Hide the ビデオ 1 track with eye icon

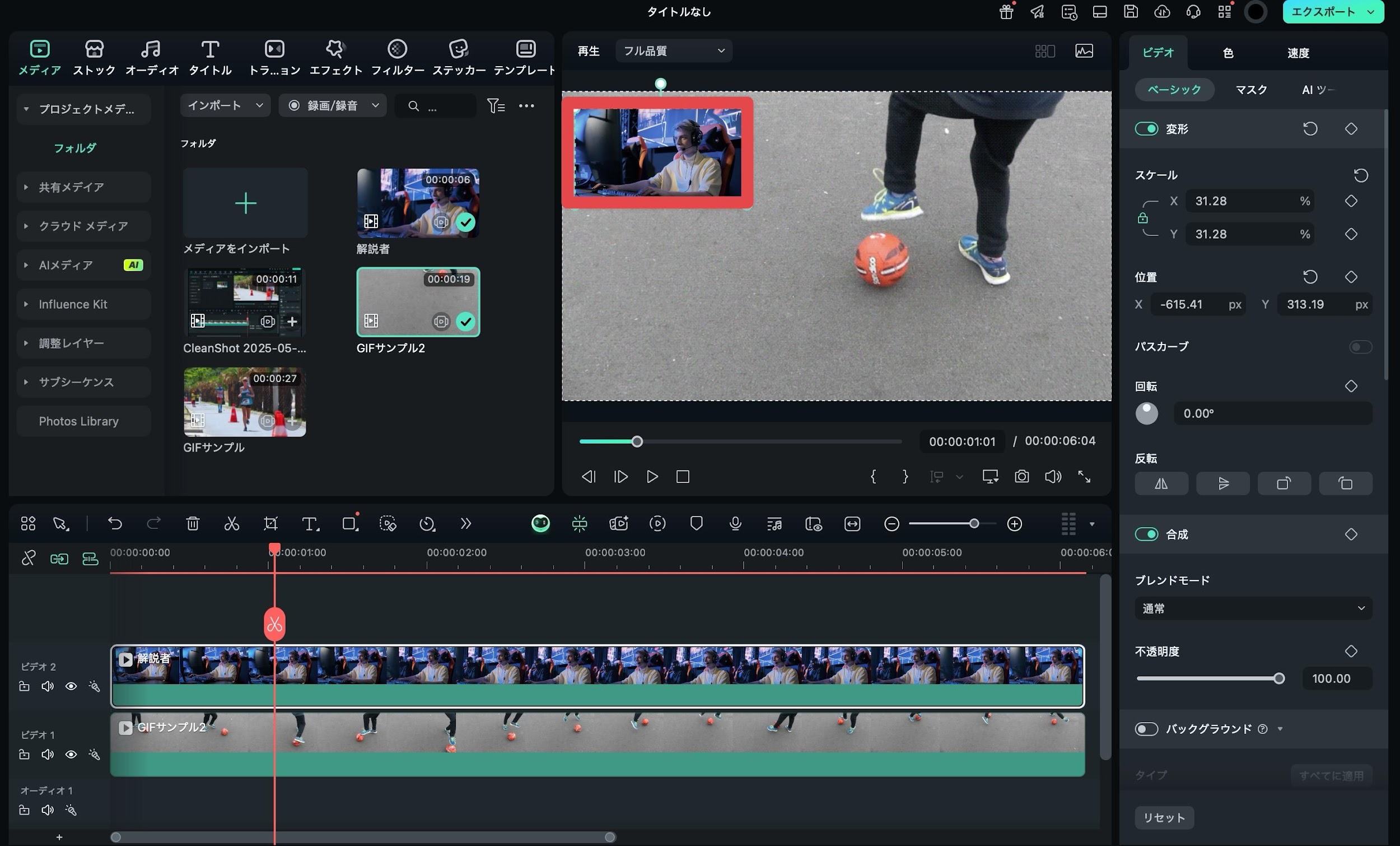(x=71, y=754)
